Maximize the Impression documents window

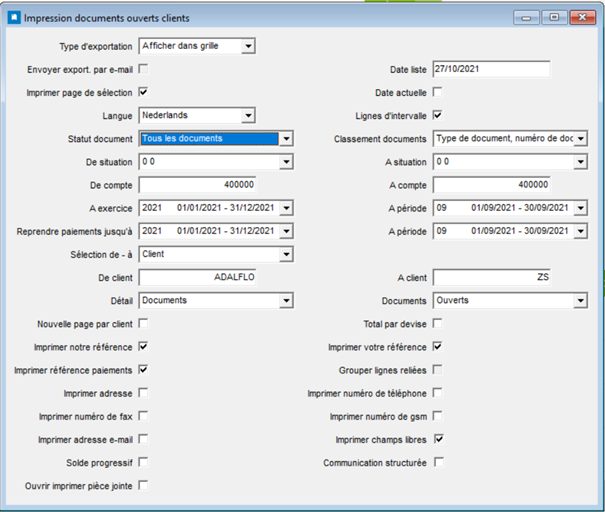pos(554,18)
